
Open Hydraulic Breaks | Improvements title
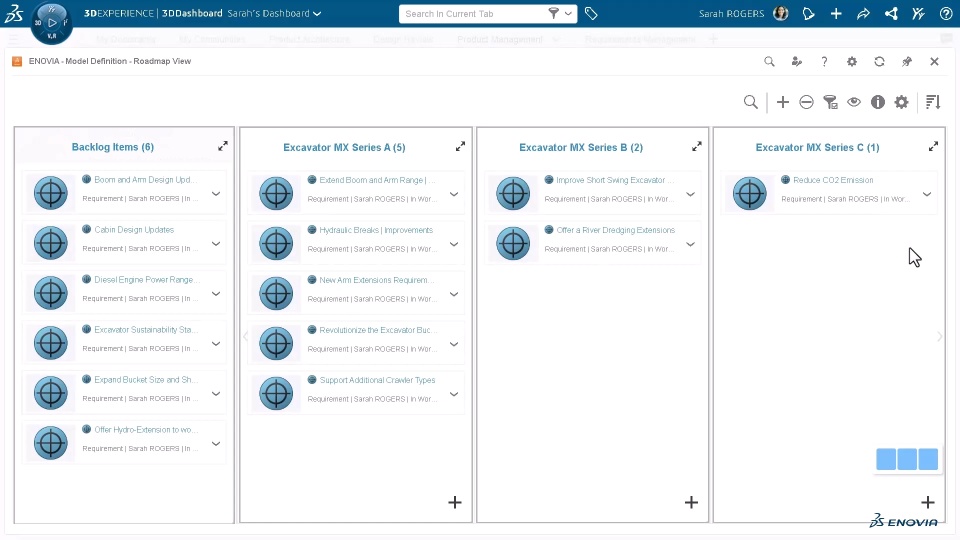click(x=376, y=230)
